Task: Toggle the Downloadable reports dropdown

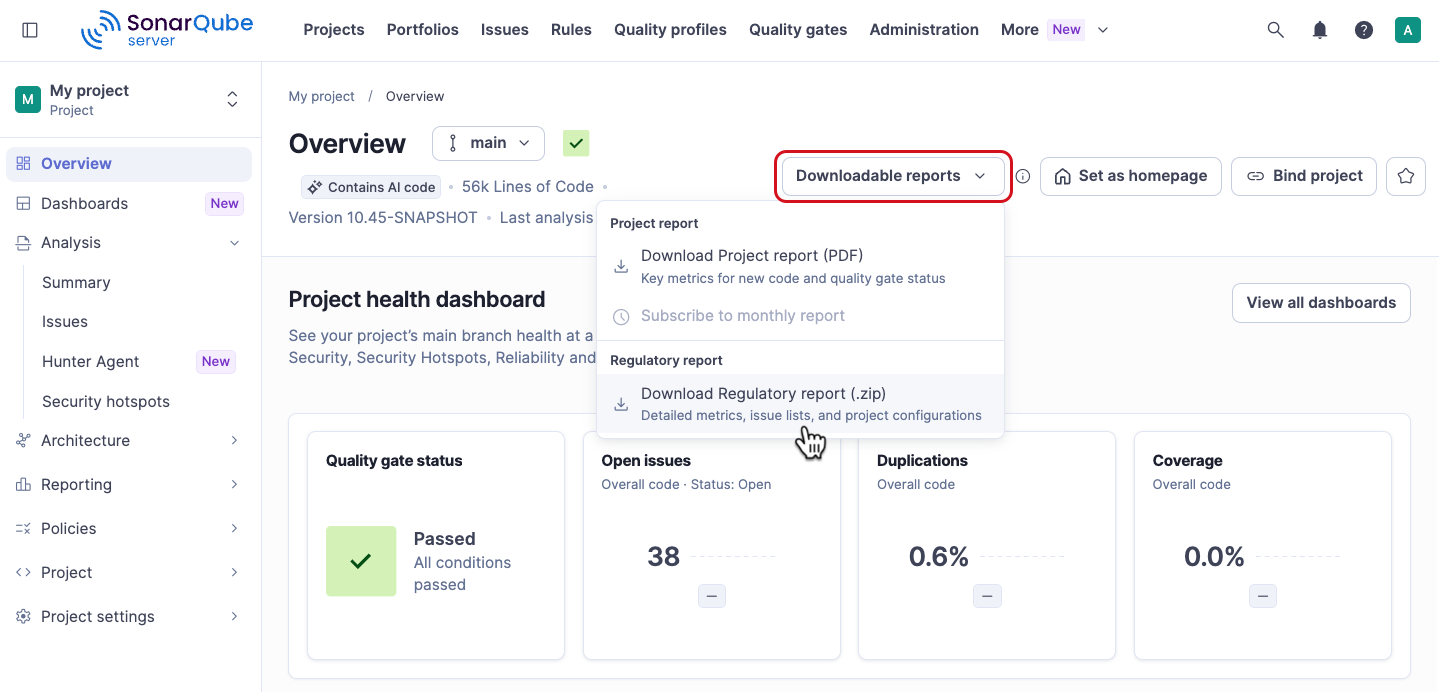Action: [892, 176]
